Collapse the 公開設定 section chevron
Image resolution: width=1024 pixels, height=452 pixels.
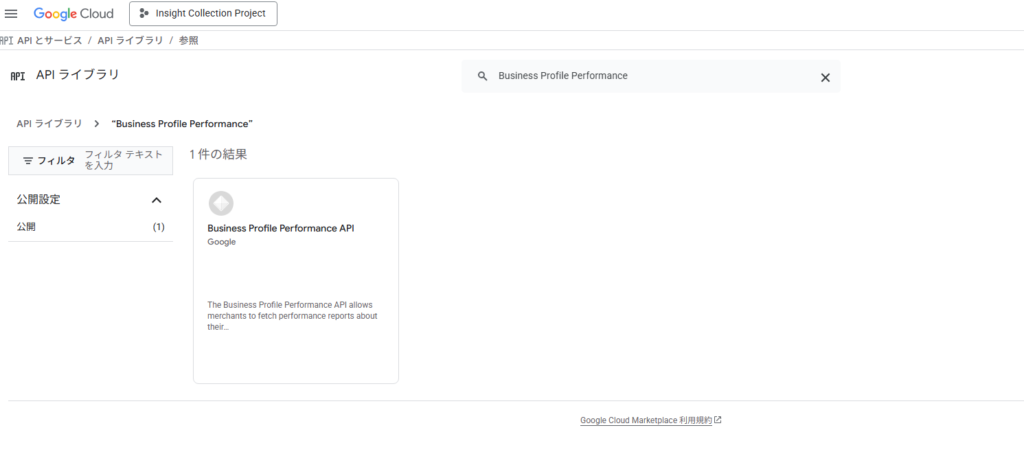pyautogui.click(x=156, y=200)
